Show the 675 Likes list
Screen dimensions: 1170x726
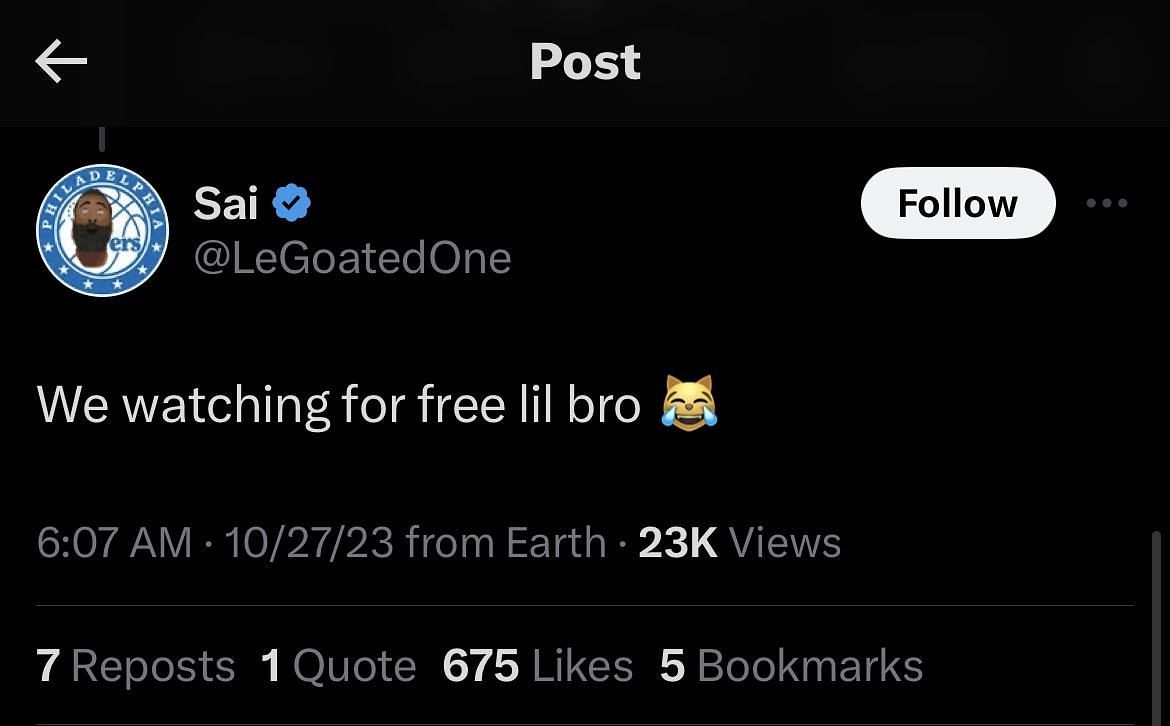(538, 666)
